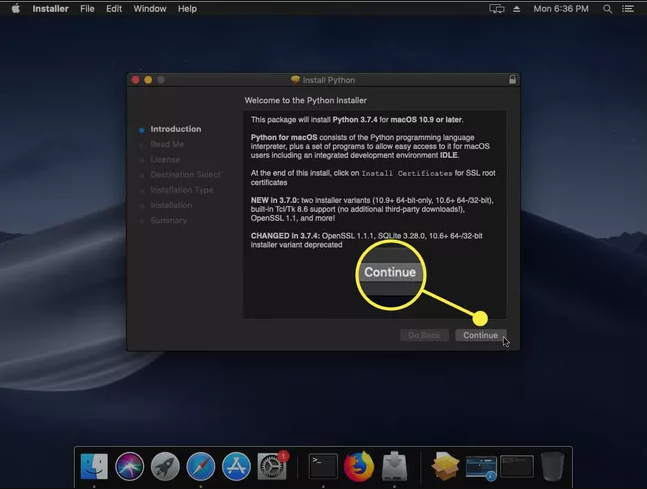This screenshot has height=489, width=647.
Task: Open the App Store from the Dock
Action: tap(236, 466)
